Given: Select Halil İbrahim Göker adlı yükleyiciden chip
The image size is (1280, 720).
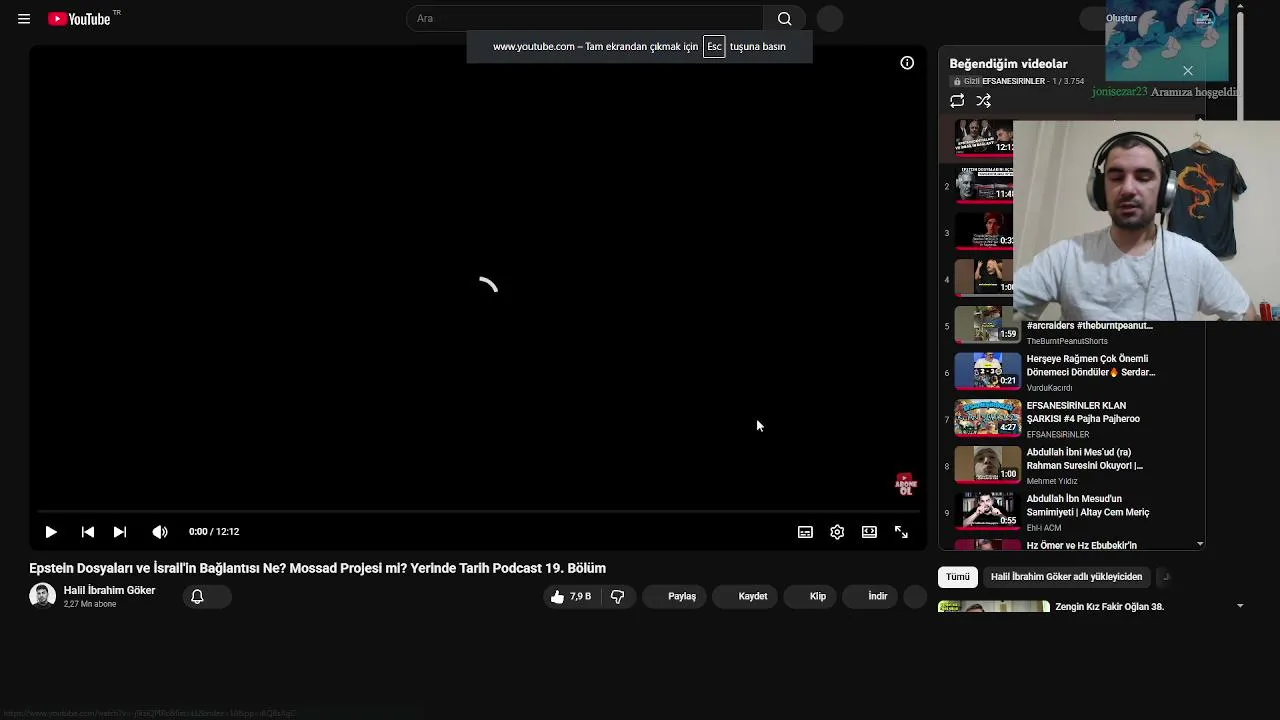Looking at the screenshot, I should click(x=1066, y=576).
